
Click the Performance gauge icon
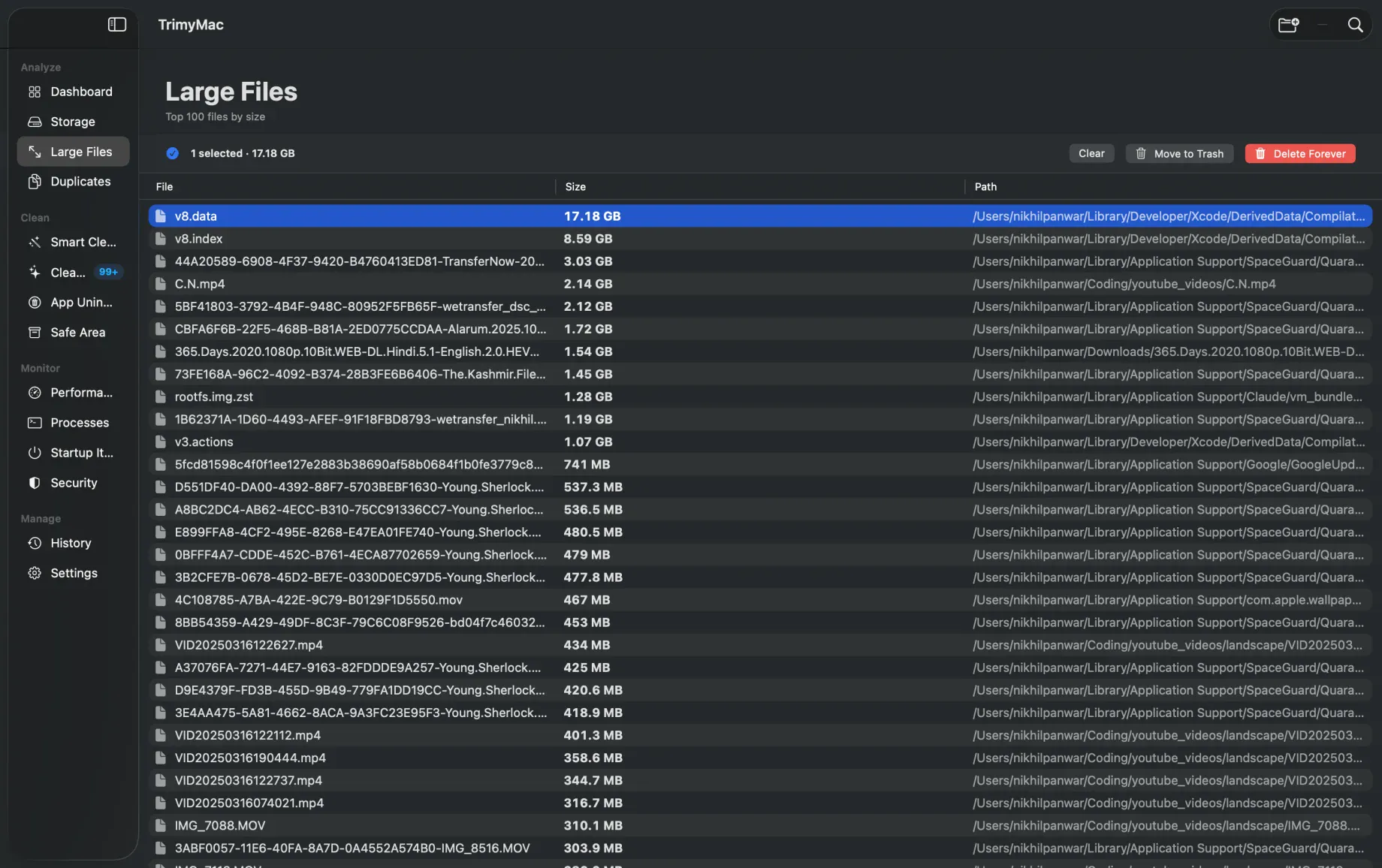pyautogui.click(x=35, y=393)
